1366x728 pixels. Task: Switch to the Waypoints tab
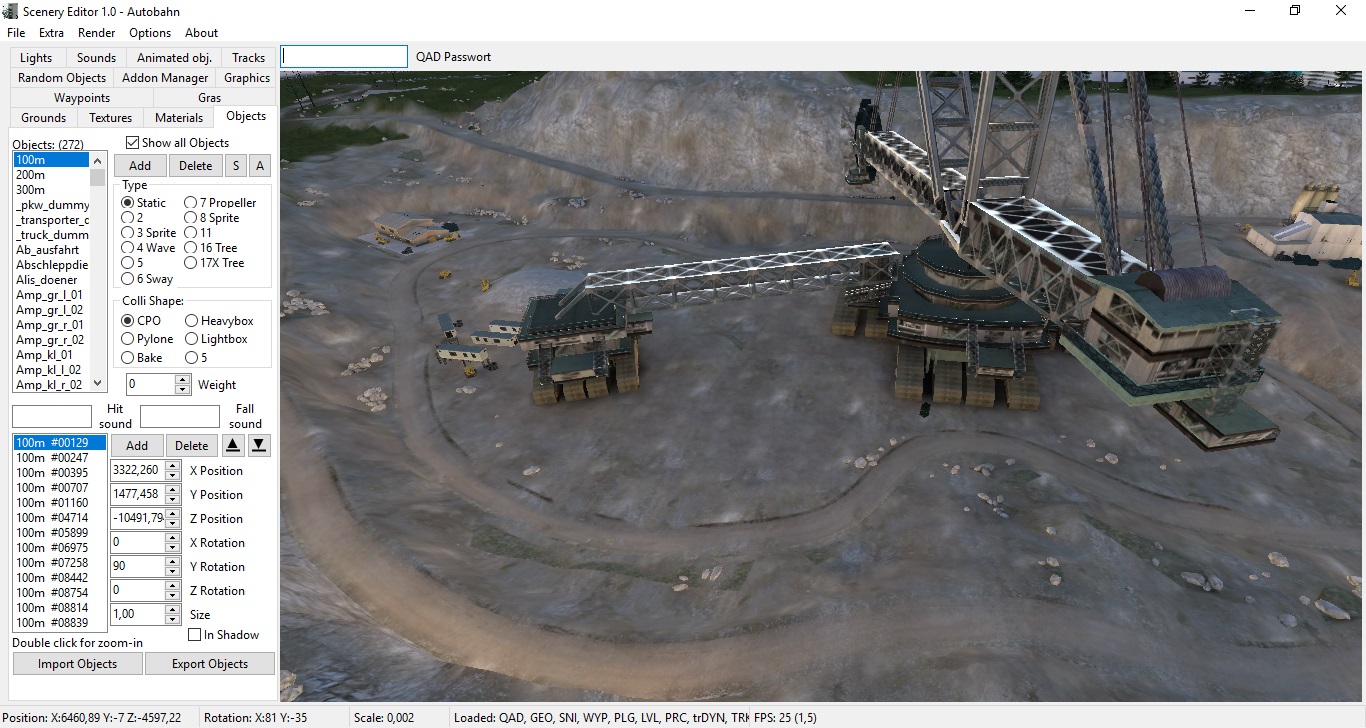pos(82,98)
